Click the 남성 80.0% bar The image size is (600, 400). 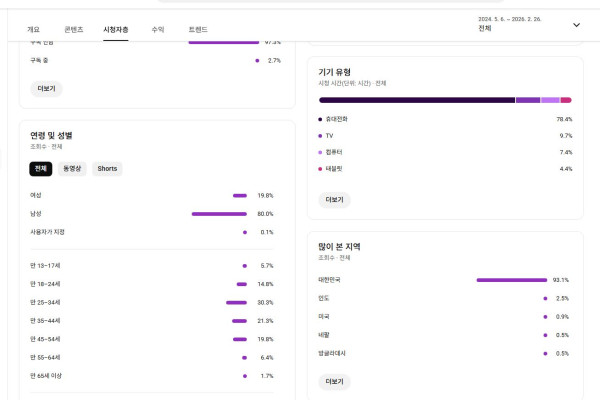point(219,213)
